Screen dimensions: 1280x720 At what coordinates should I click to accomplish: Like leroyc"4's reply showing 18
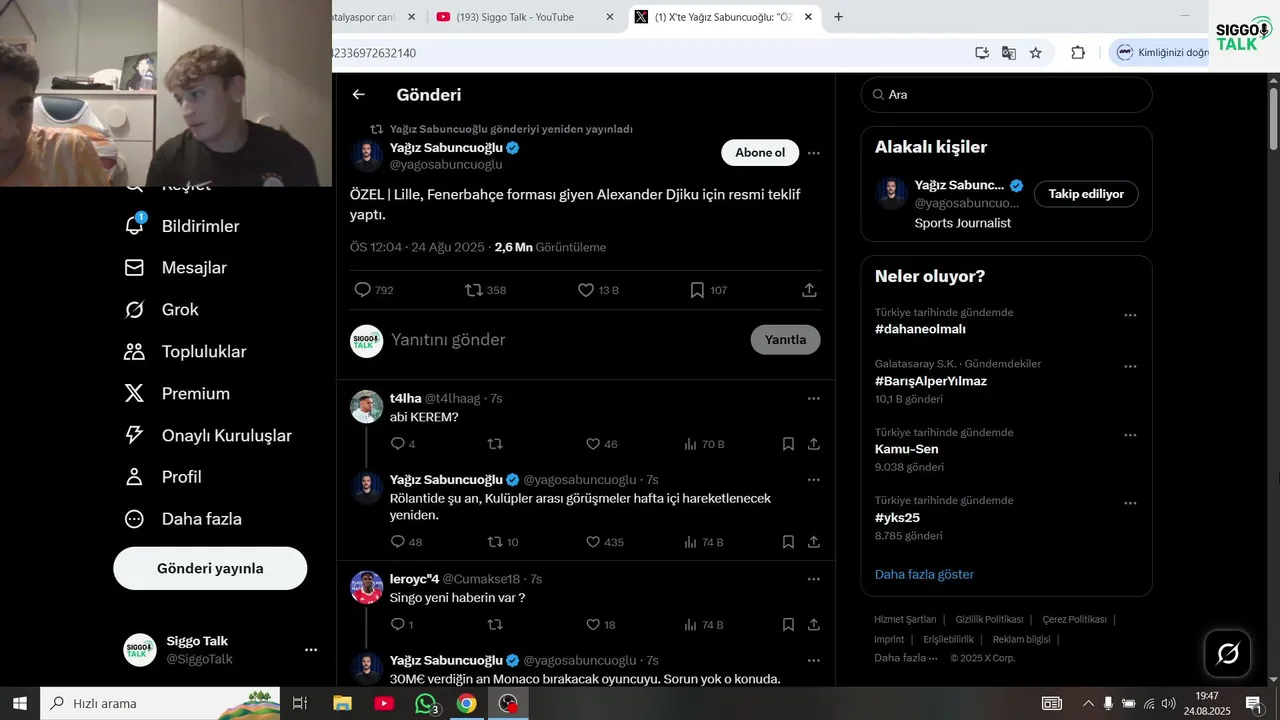[601, 625]
